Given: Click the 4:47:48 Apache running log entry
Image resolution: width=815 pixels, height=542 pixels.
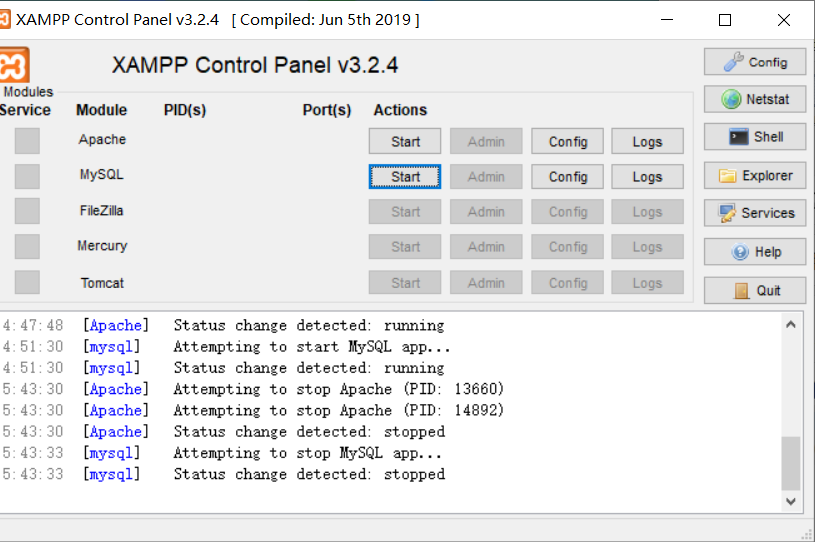Looking at the screenshot, I should [224, 325].
